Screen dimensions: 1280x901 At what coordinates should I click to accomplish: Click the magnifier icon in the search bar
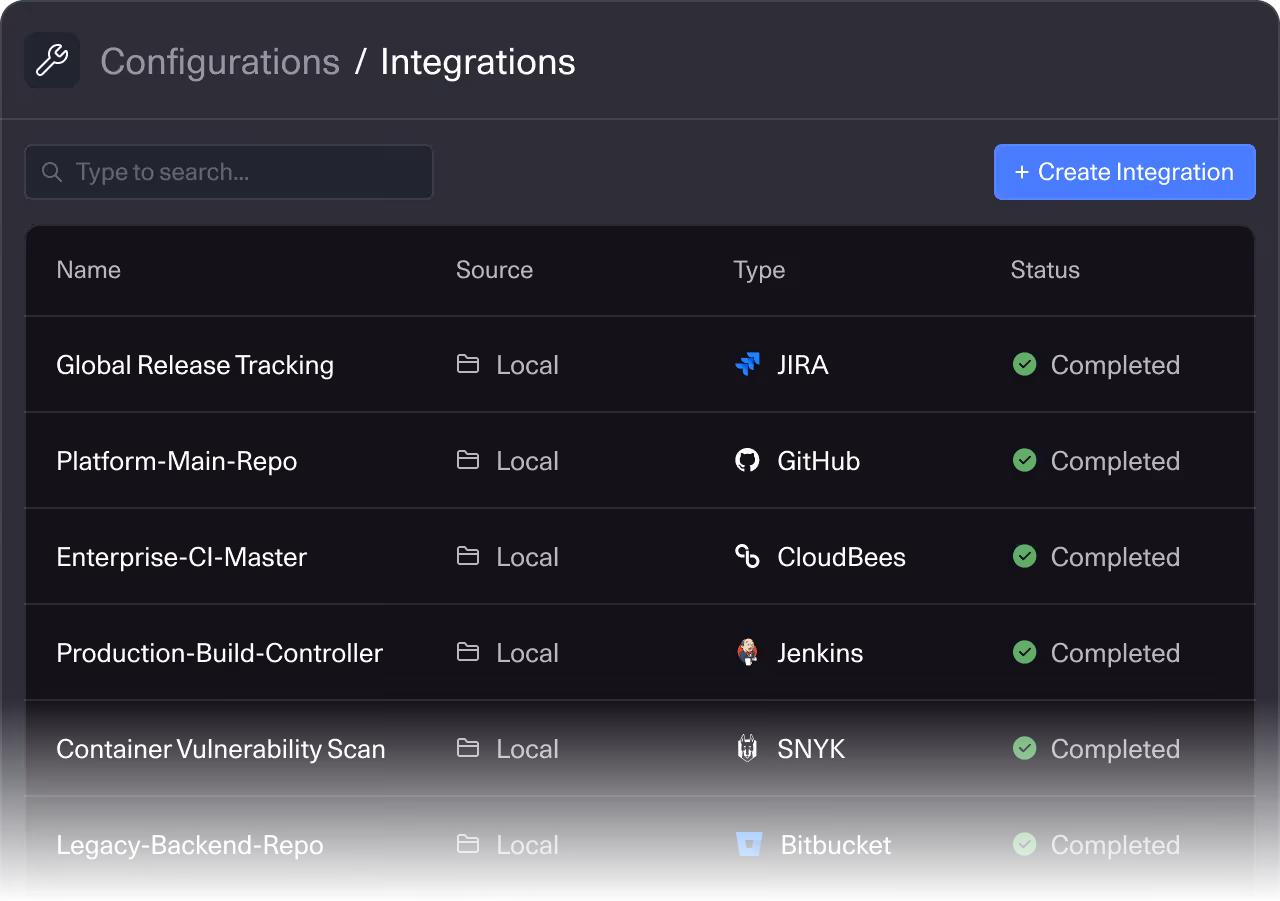coord(51,172)
